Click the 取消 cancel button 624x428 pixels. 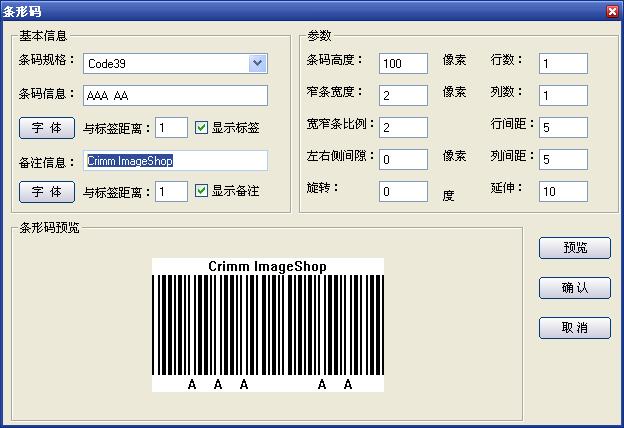pyautogui.click(x=575, y=328)
